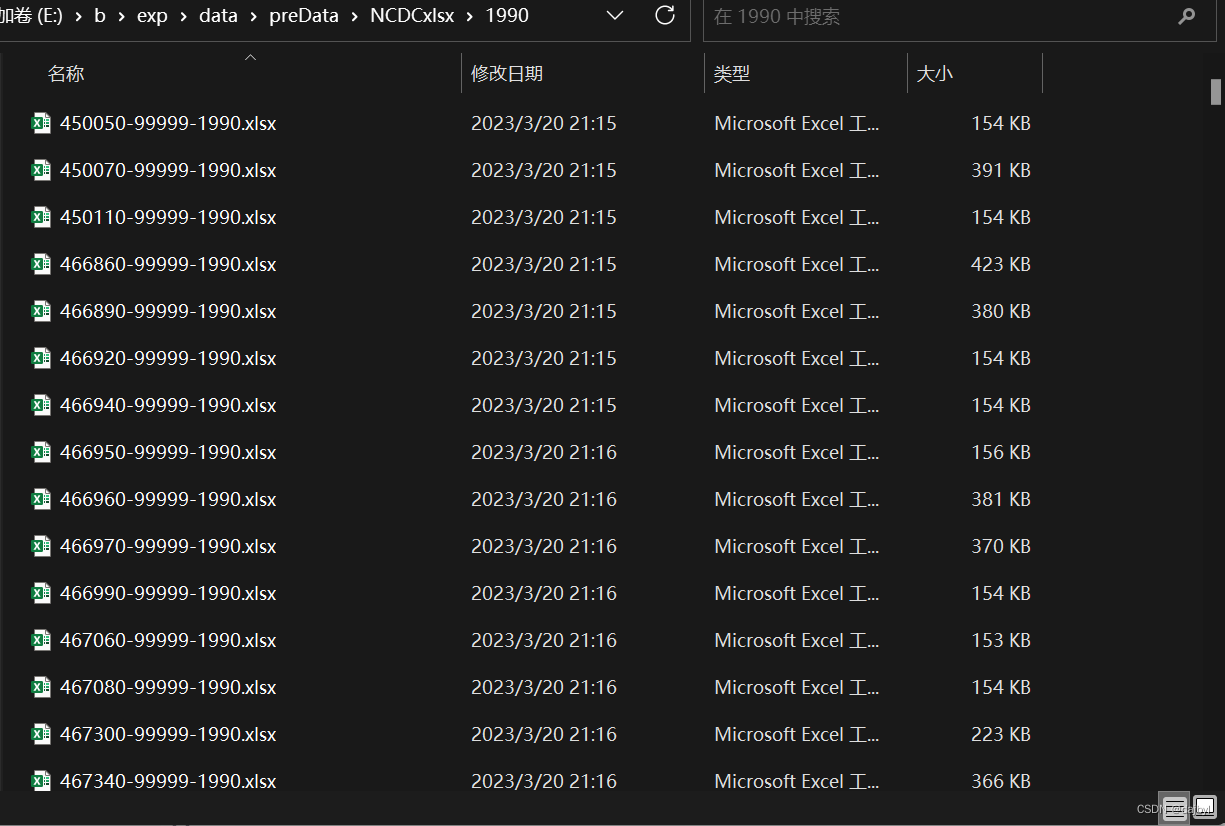Select file name 466950-99999-1990.xlsx
Image resolution: width=1225 pixels, height=826 pixels.
click(168, 453)
